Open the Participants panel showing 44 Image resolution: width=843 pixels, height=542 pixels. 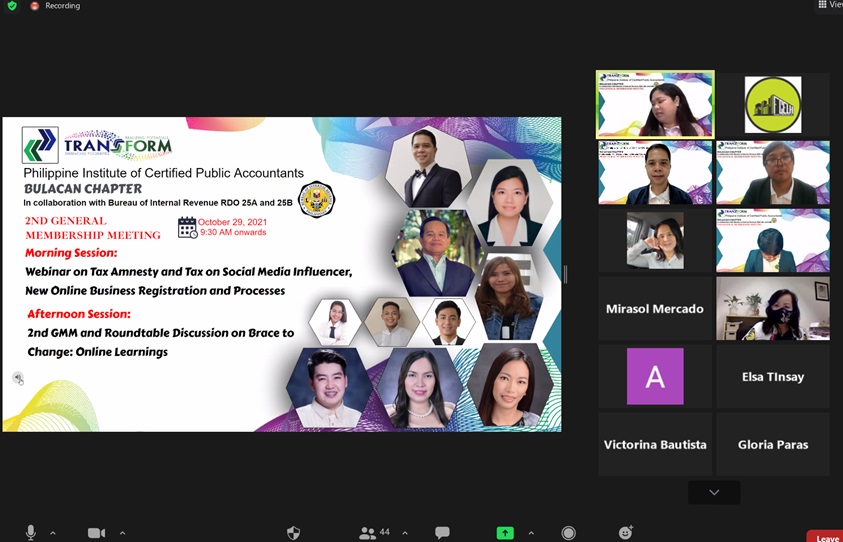tap(374, 533)
